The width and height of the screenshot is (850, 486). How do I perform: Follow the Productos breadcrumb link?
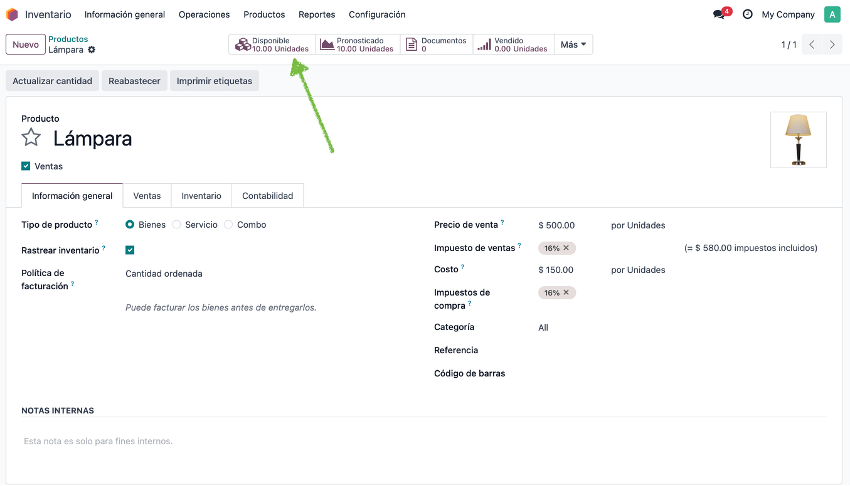pyautogui.click(x=68, y=39)
